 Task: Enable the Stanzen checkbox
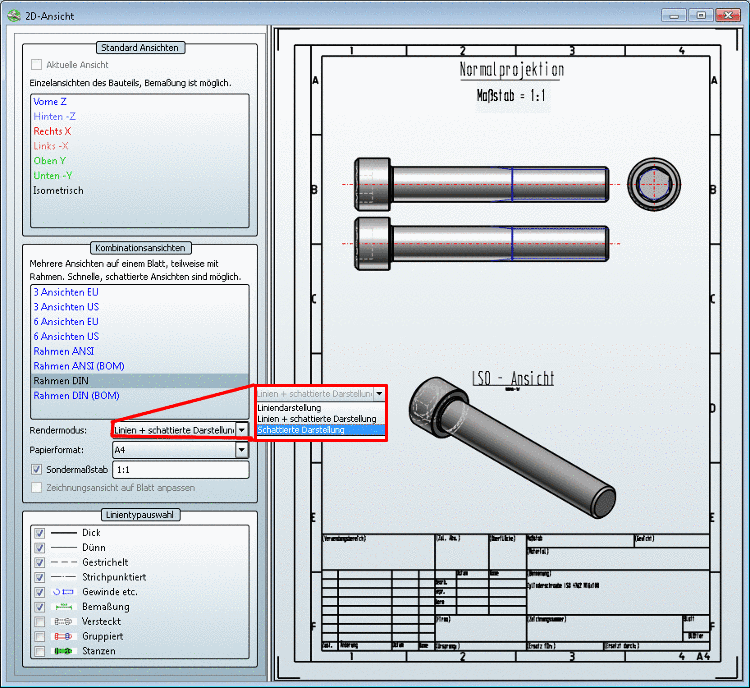click(x=40, y=651)
